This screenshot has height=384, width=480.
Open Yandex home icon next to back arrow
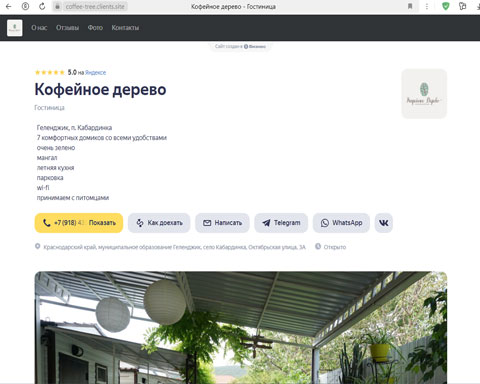[25, 6]
